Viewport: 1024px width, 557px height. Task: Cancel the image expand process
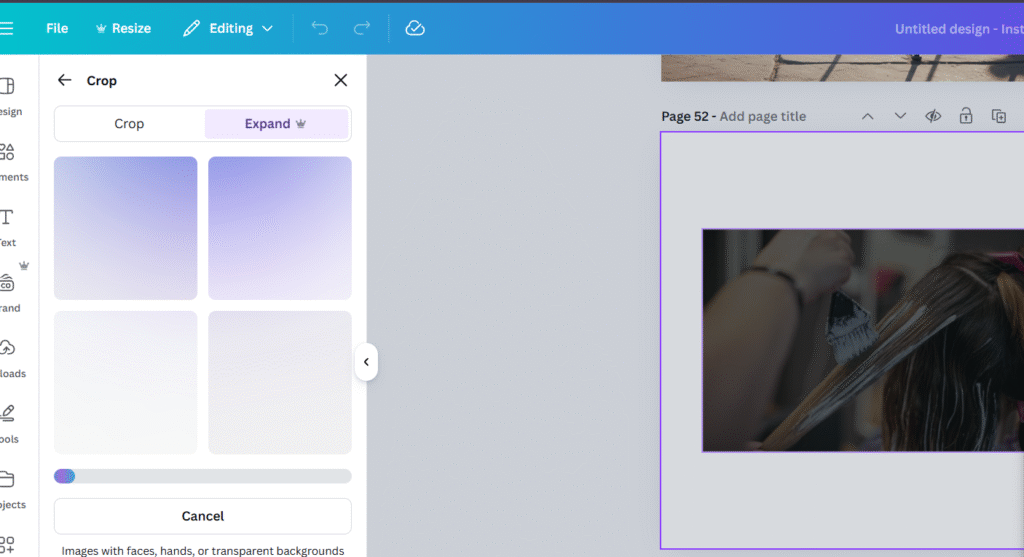(202, 516)
